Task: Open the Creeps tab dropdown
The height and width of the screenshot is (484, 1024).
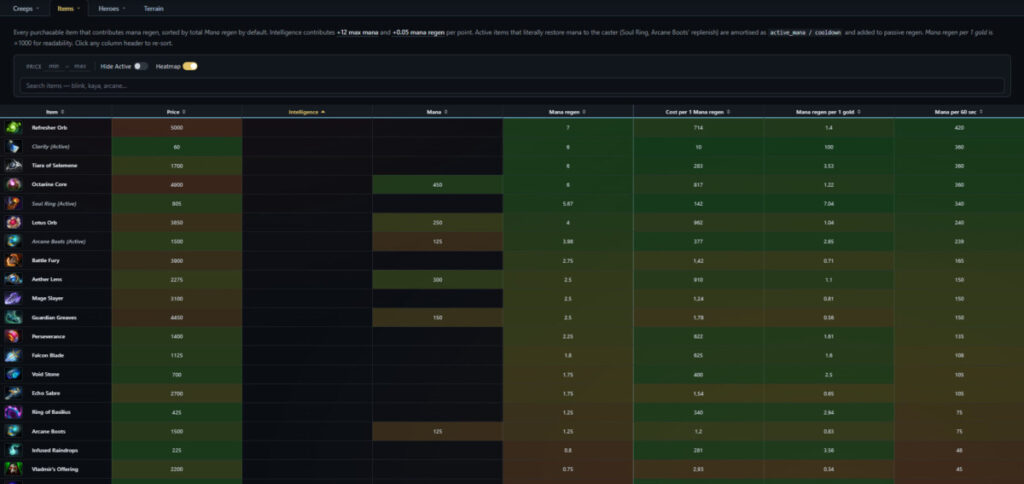Action: tap(26, 8)
